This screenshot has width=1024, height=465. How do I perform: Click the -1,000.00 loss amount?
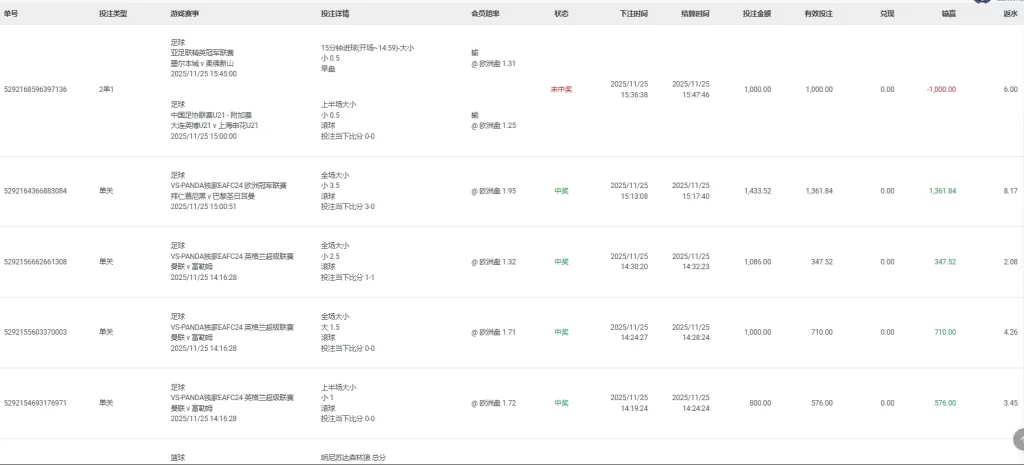[940, 90]
